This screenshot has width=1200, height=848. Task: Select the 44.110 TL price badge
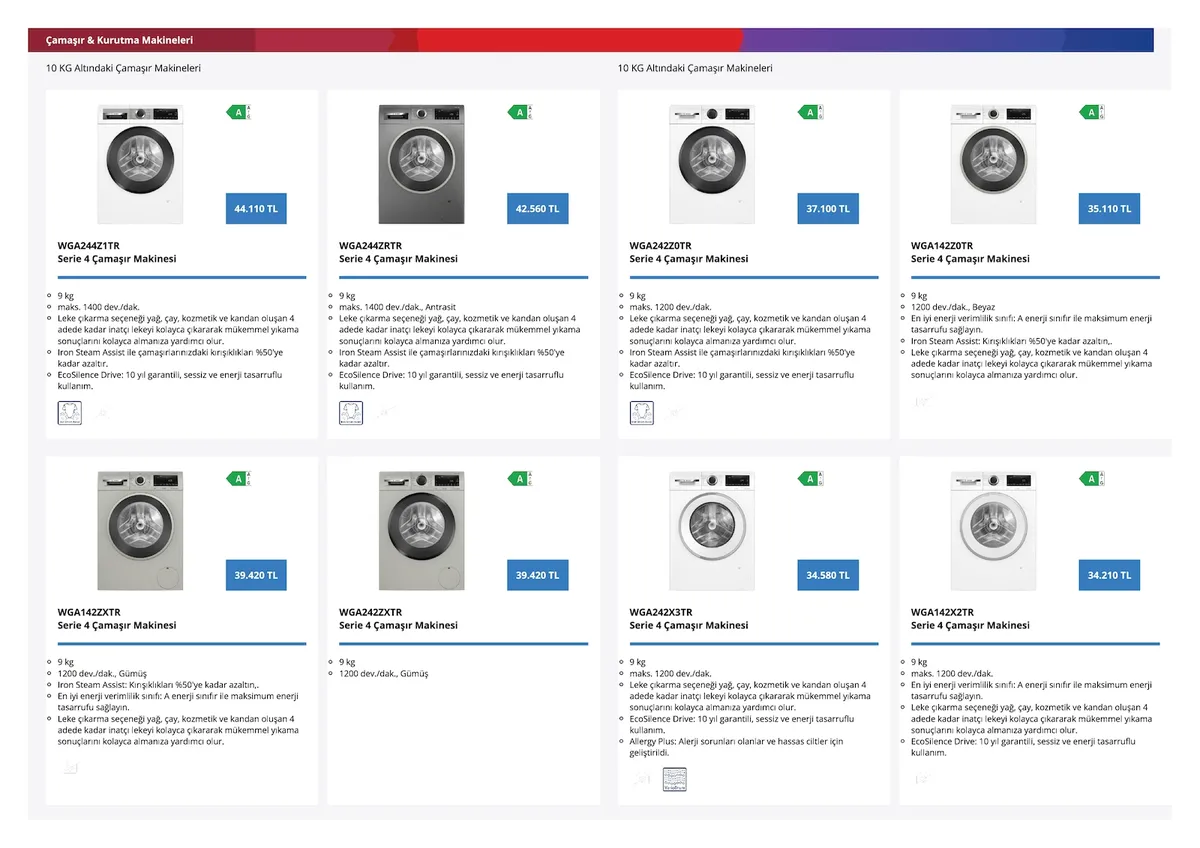coord(256,209)
